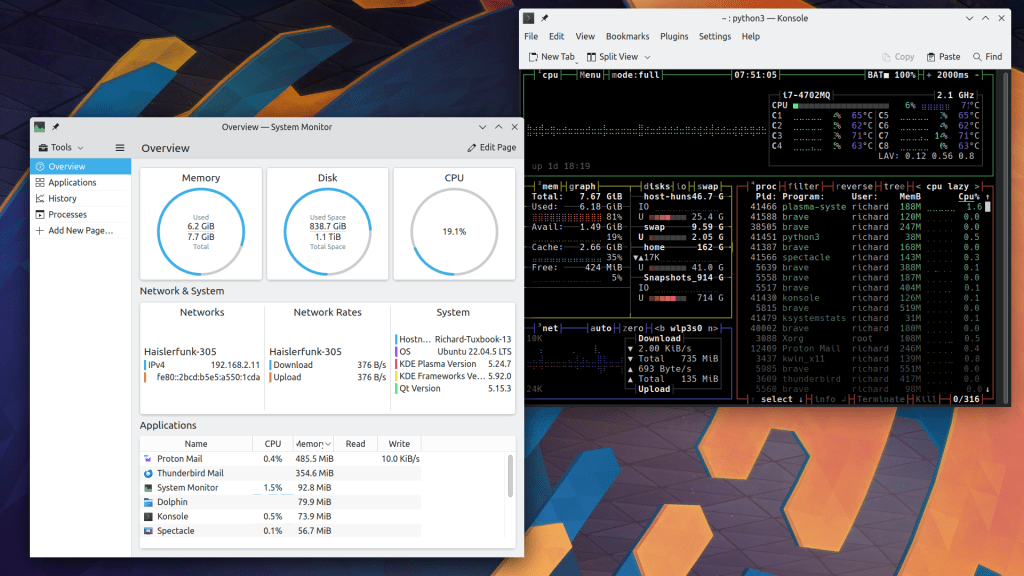Open the Split View dropdown arrow
Image resolution: width=1024 pixels, height=576 pixels.
tap(647, 57)
